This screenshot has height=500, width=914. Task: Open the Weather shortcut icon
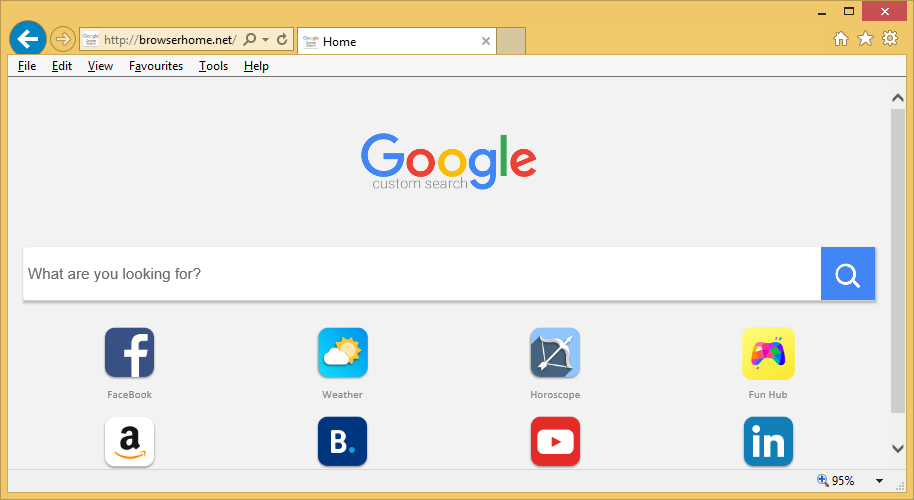[343, 353]
